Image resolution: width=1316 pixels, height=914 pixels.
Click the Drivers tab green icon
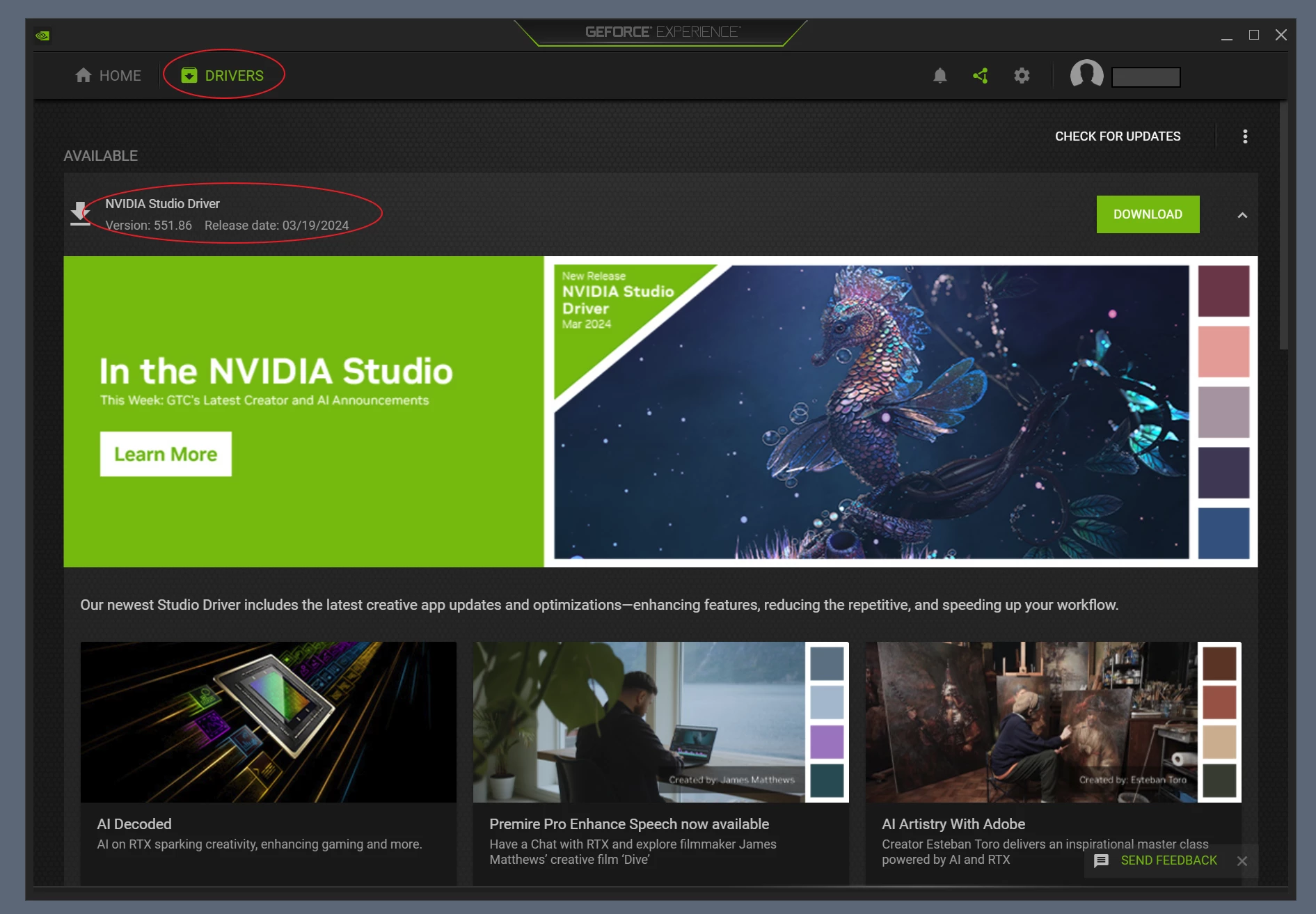pyautogui.click(x=189, y=75)
